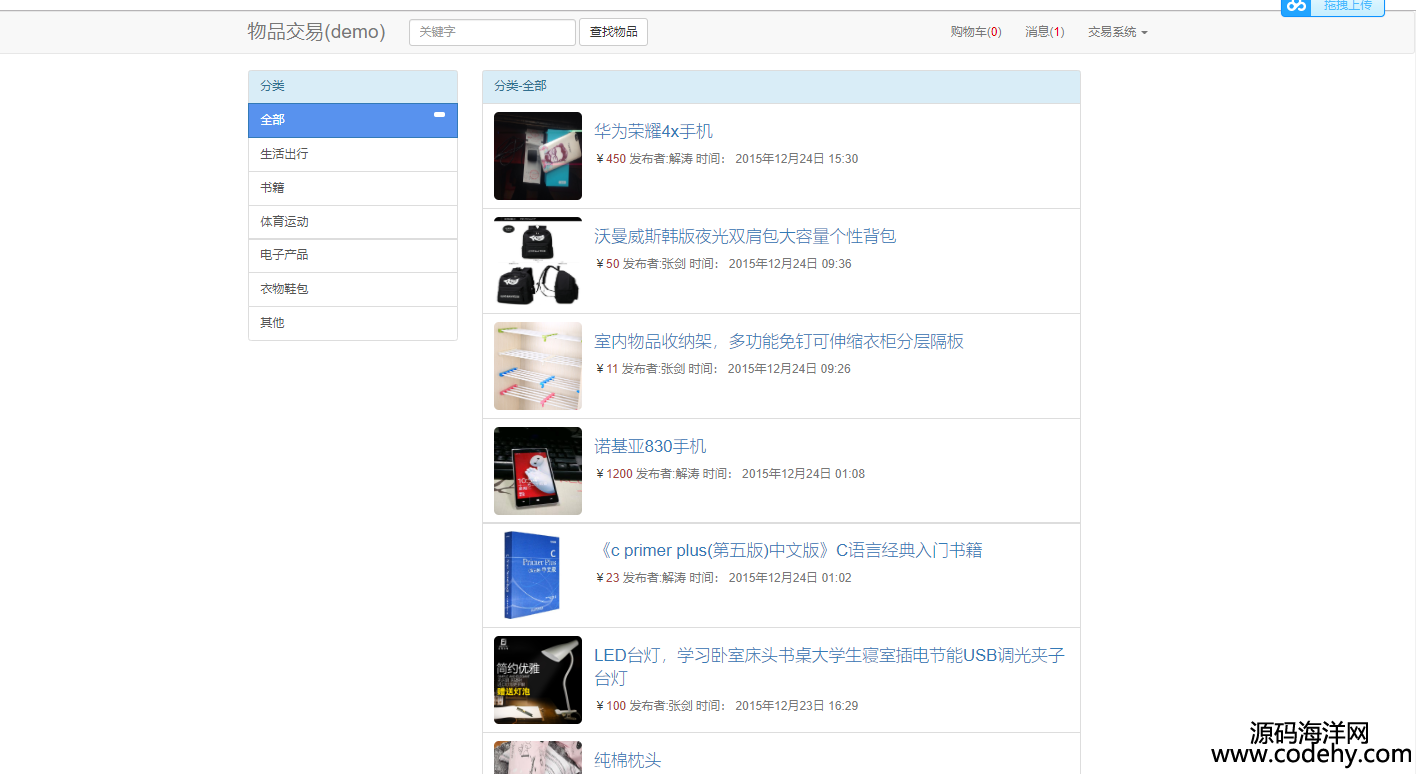This screenshot has width=1416, height=774.
Task: Open the LED台灯 listing title
Action: coord(830,666)
